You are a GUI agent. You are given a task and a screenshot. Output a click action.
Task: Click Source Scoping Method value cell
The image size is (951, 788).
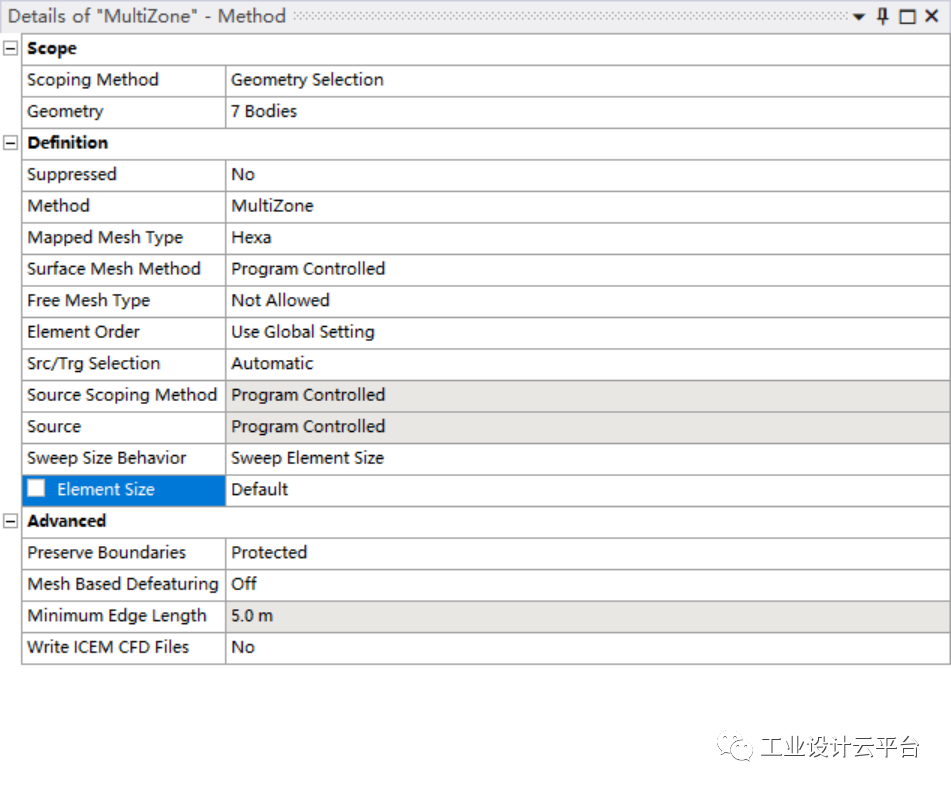(587, 396)
